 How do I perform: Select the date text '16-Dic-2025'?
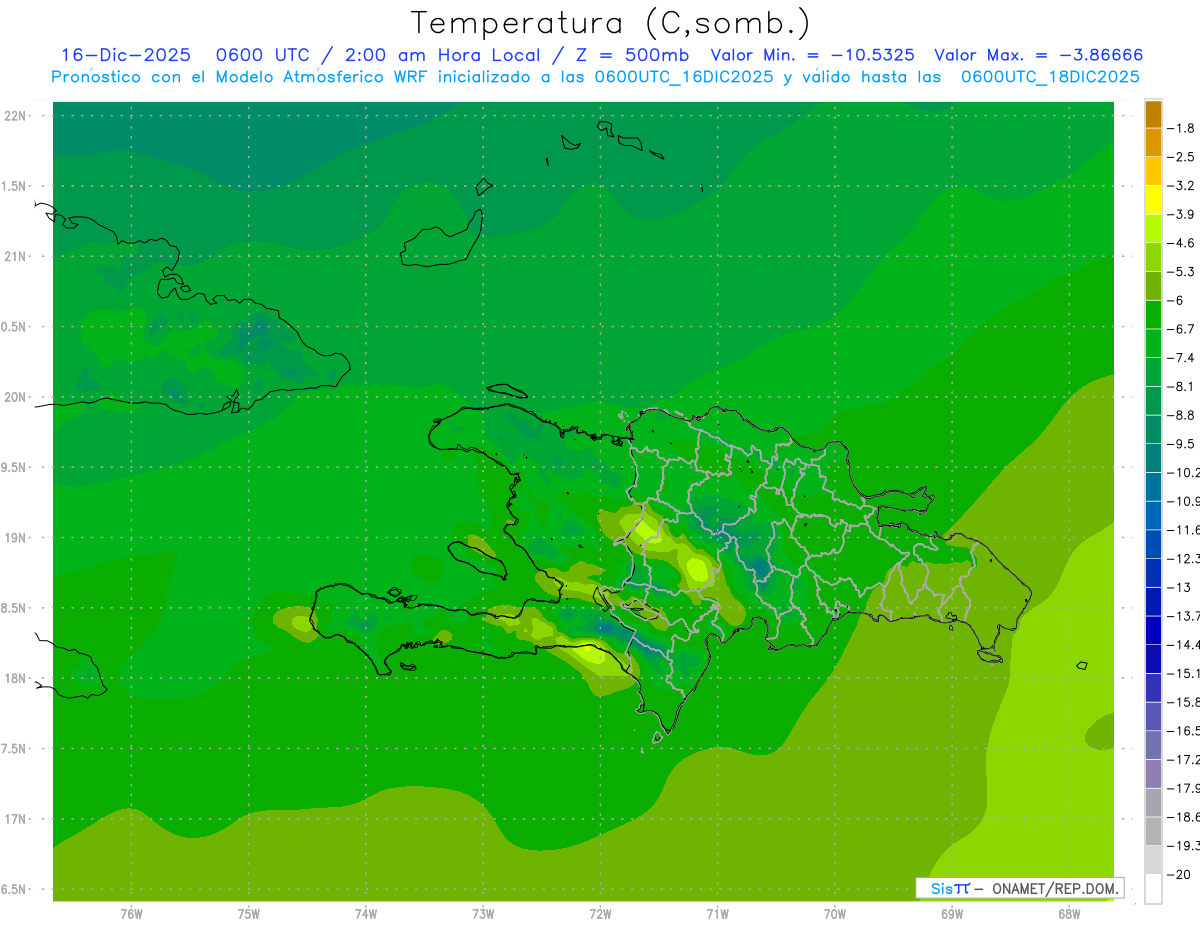[126, 56]
